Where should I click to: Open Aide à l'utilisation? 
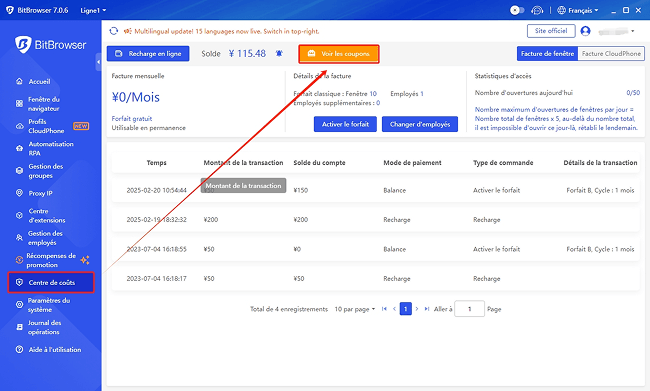point(55,350)
